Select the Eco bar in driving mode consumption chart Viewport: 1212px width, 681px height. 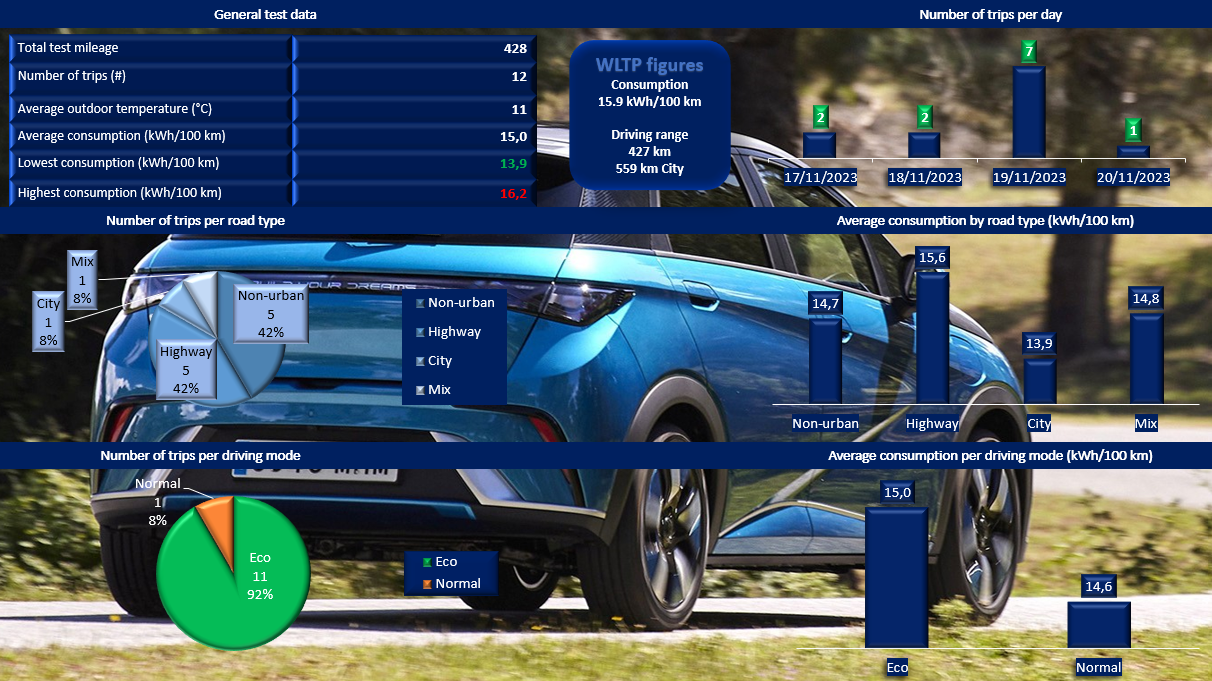[897, 577]
